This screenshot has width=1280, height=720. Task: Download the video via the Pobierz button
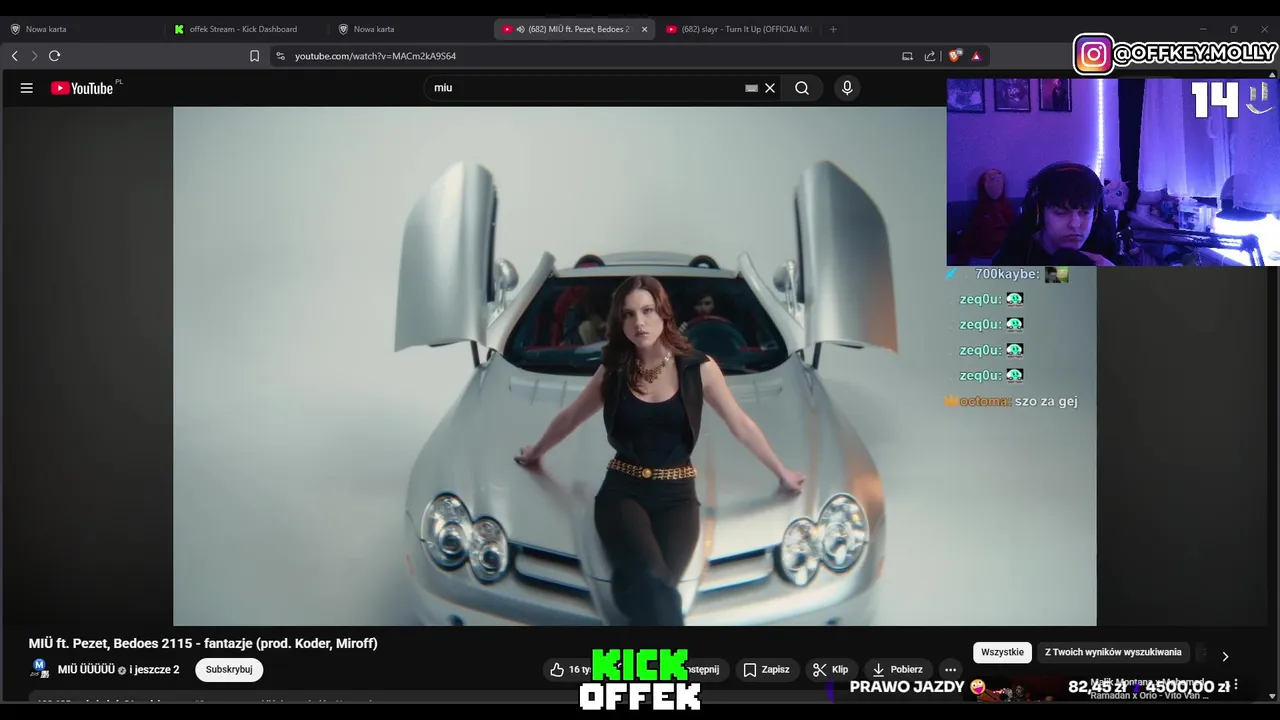(897, 670)
